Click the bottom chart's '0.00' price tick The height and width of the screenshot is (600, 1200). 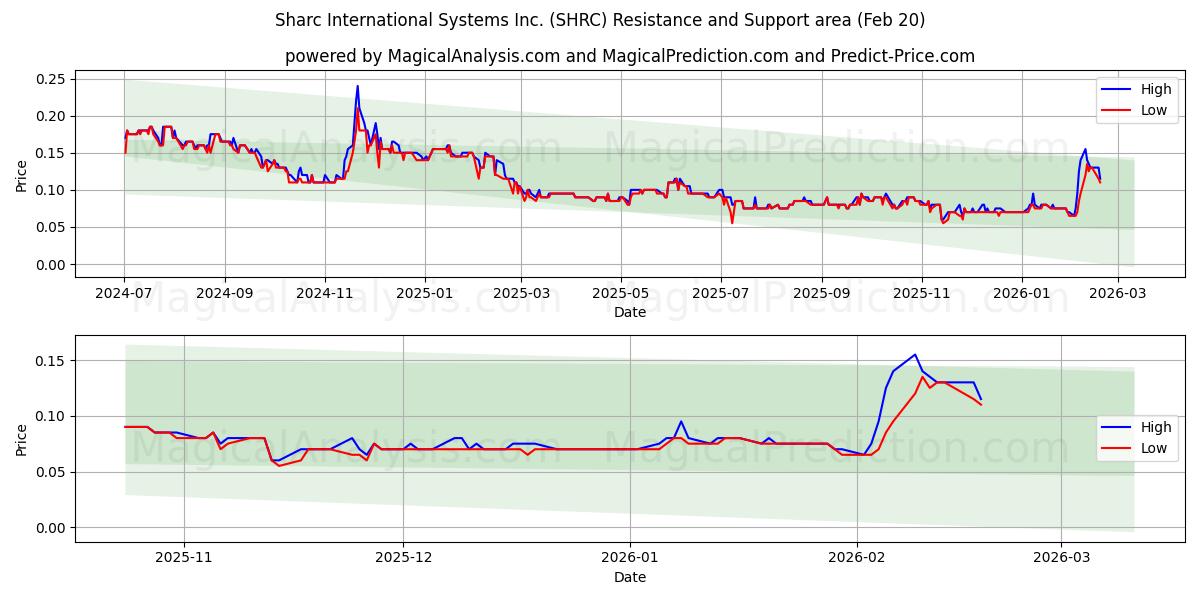click(51, 528)
